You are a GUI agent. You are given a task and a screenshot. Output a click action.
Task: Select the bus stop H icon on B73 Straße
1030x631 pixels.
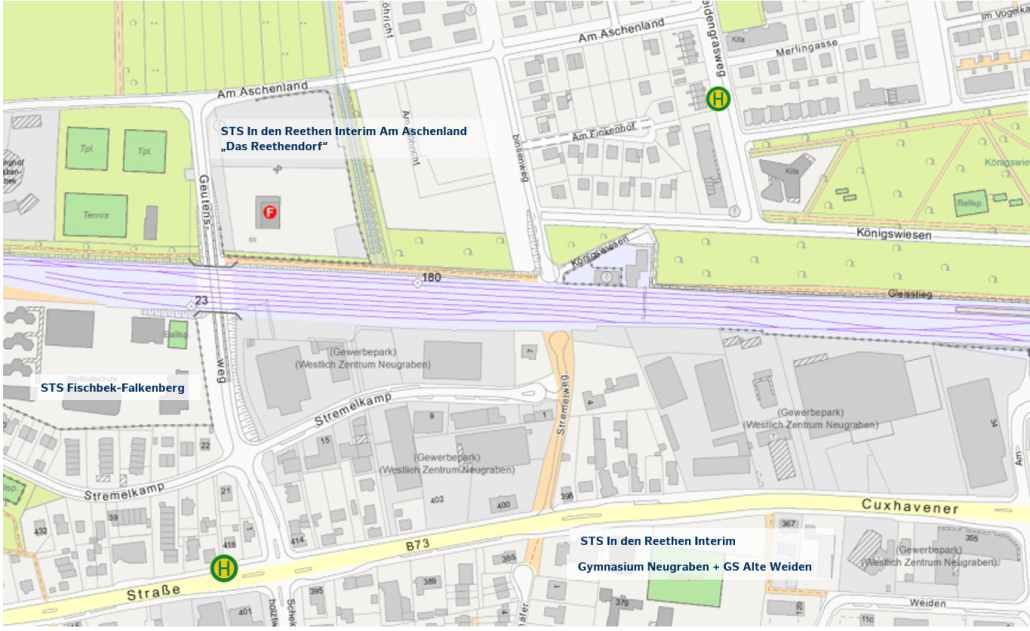click(x=224, y=568)
